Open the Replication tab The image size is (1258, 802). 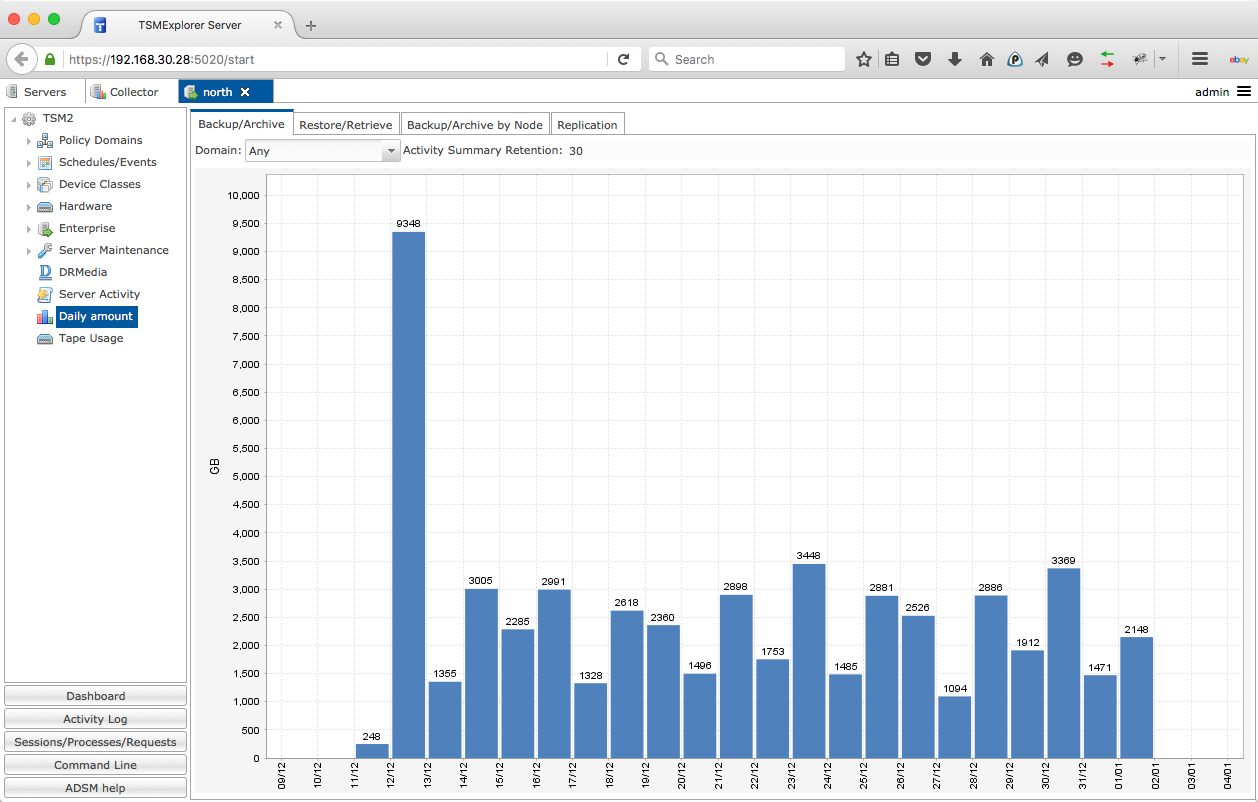click(x=587, y=125)
